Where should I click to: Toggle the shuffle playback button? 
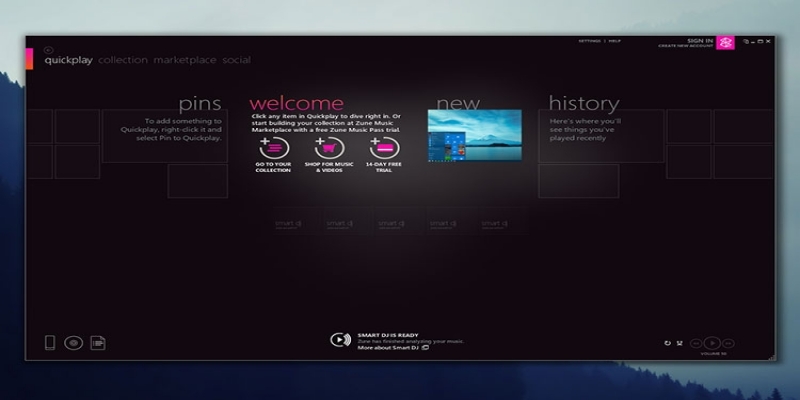pyautogui.click(x=681, y=343)
